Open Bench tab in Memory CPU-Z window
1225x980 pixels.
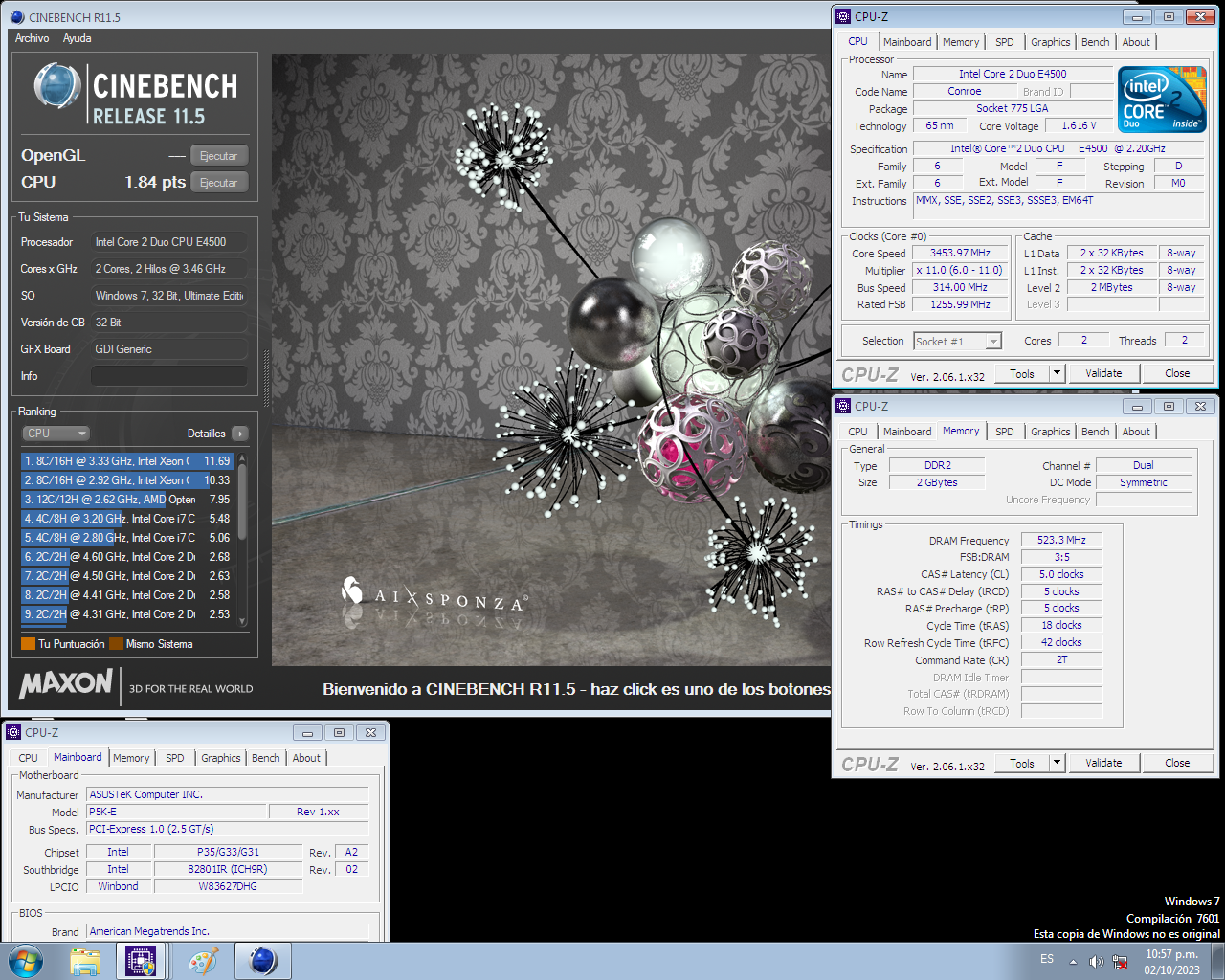(x=1096, y=432)
